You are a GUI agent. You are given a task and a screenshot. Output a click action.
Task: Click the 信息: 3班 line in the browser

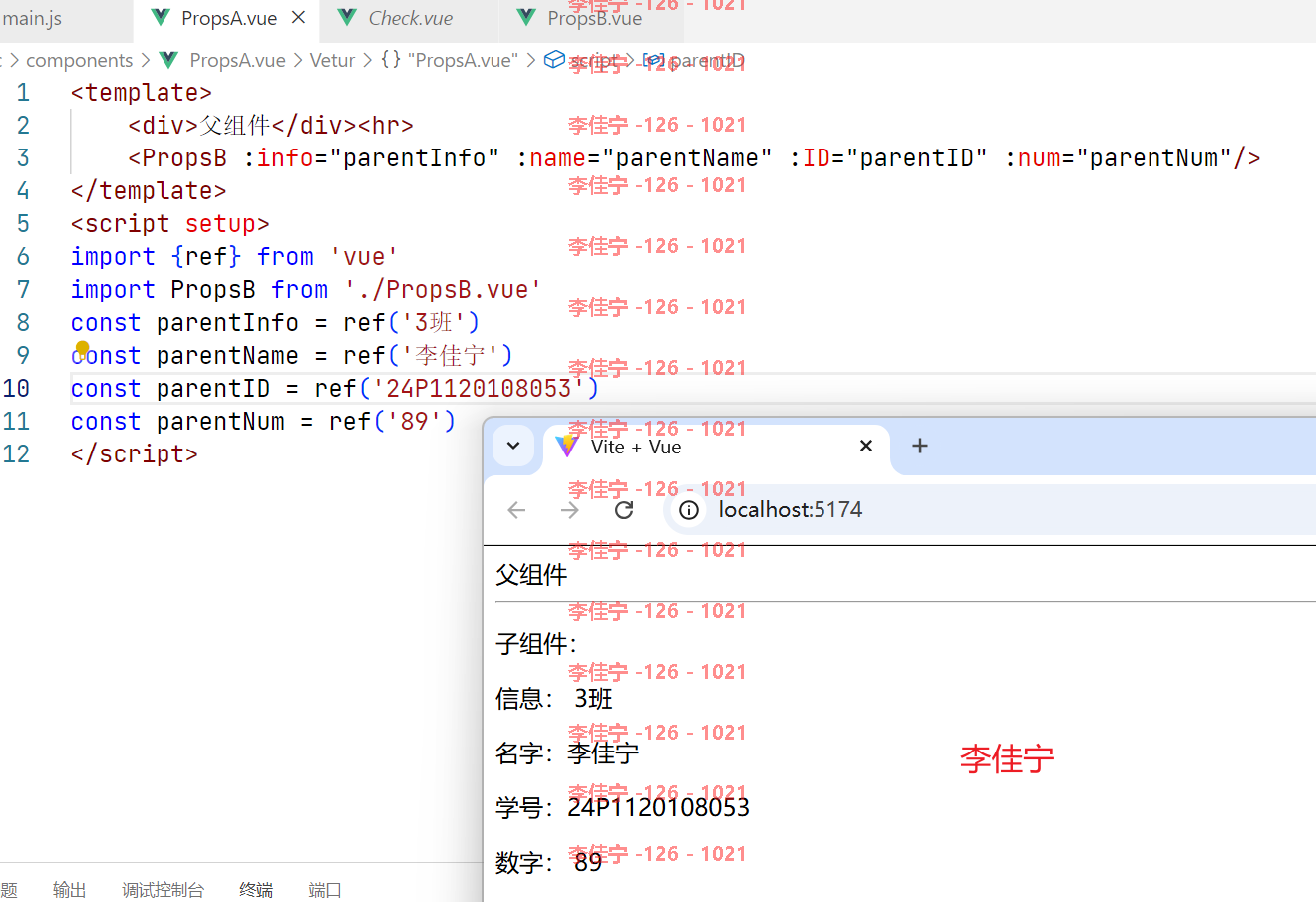click(x=554, y=699)
